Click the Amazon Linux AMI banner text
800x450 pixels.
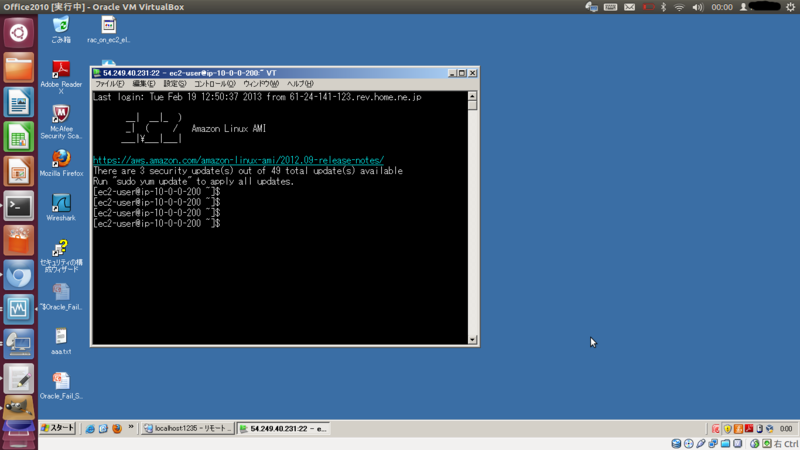(x=229, y=129)
